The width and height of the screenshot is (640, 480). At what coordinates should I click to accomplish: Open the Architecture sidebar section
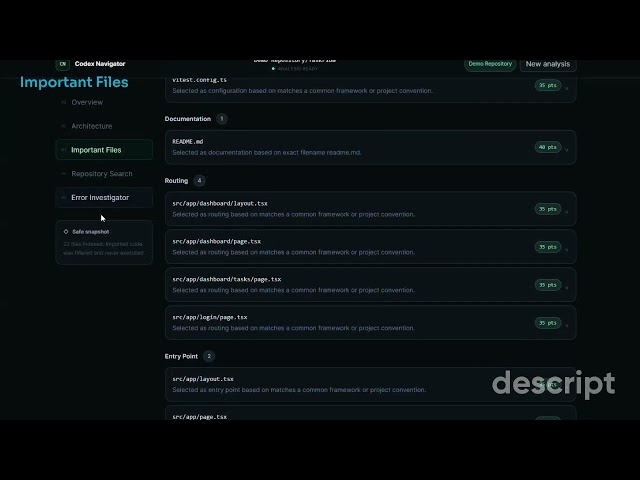click(91, 126)
